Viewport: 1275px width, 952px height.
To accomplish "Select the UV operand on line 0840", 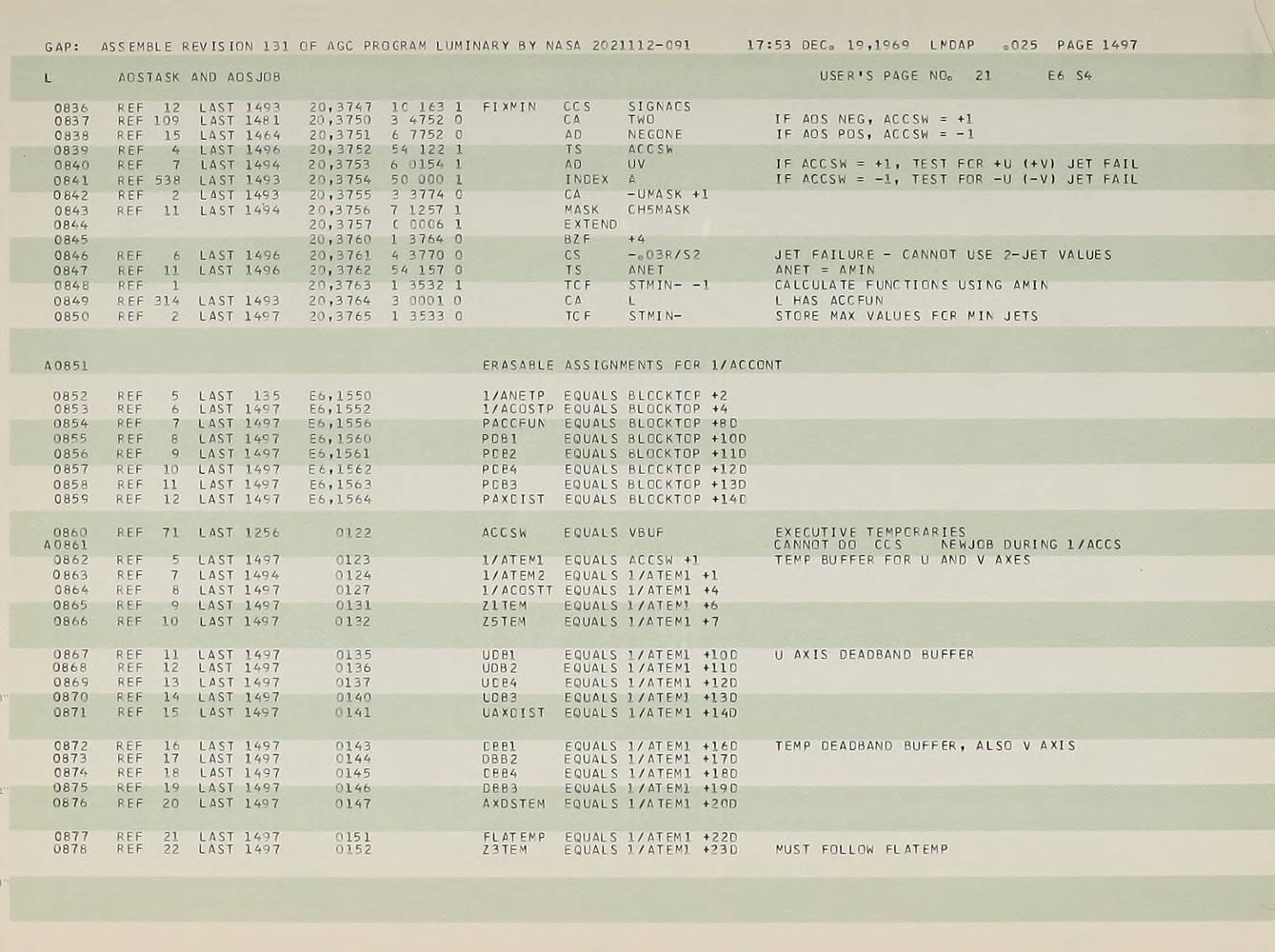I will pyautogui.click(x=637, y=165).
